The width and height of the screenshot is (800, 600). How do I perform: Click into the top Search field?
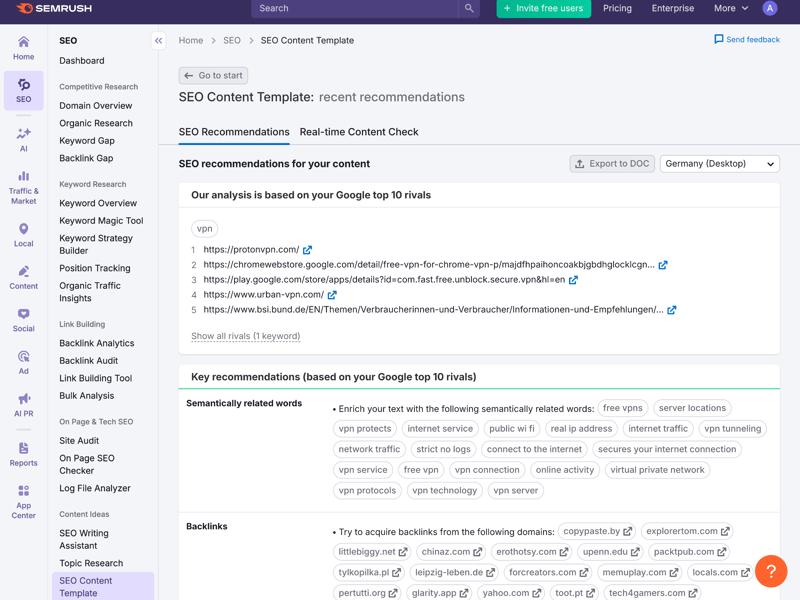[355, 9]
